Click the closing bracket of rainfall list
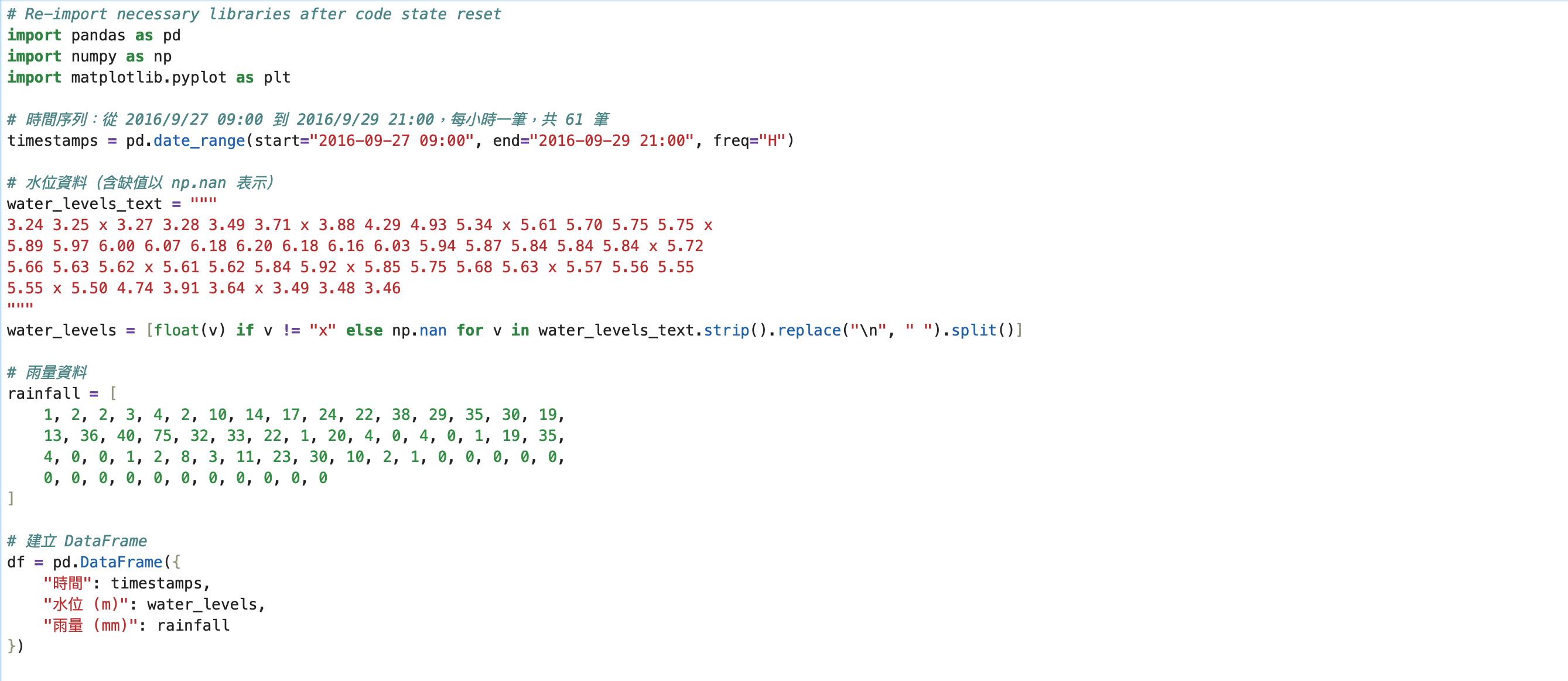Image resolution: width=1568 pixels, height=681 pixels. (11, 499)
